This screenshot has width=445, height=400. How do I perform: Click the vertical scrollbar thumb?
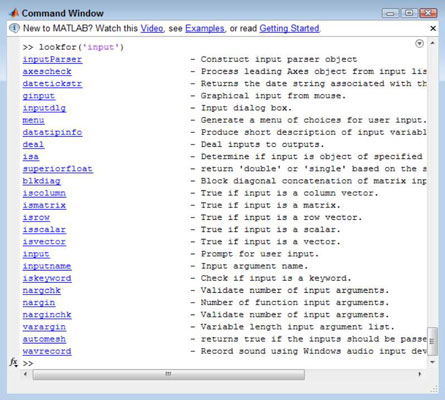(x=432, y=341)
